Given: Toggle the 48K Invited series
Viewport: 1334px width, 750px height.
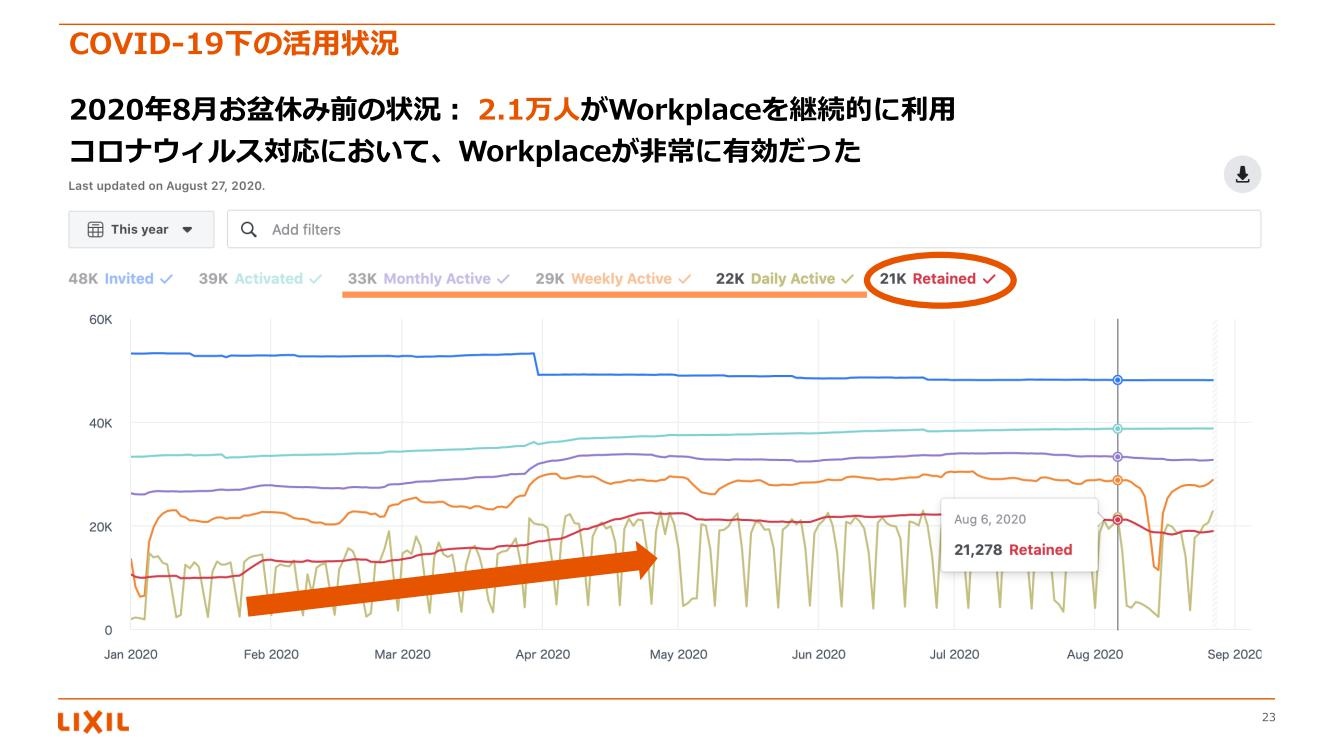Looking at the screenshot, I should click(120, 279).
